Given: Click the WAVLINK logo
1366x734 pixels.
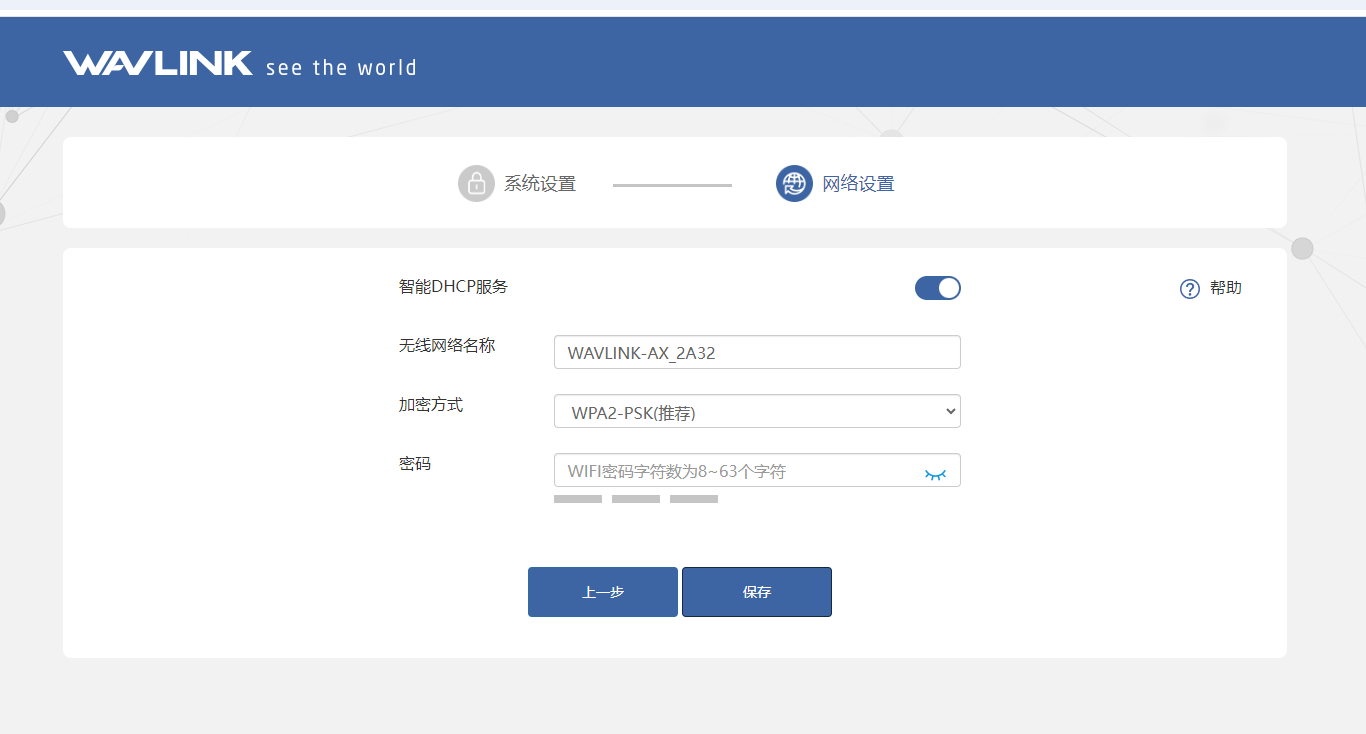Looking at the screenshot, I should click(158, 64).
